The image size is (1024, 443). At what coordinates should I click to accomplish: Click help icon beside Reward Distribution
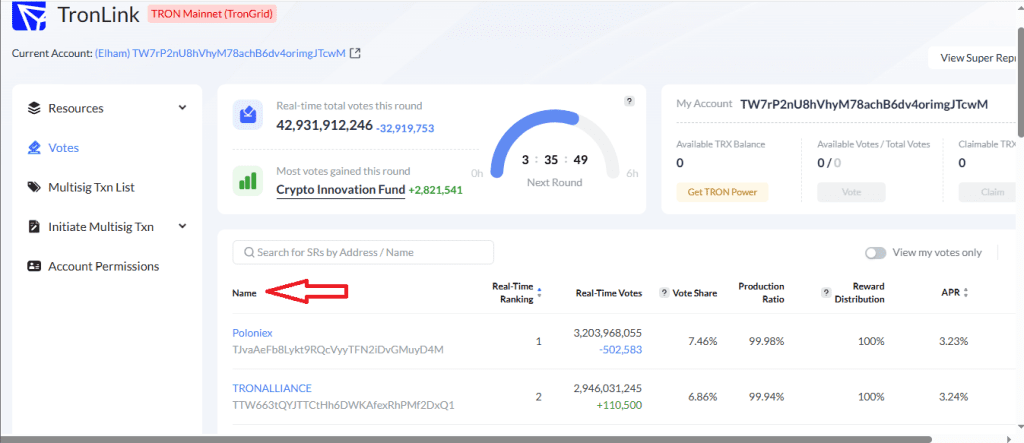click(x=826, y=292)
